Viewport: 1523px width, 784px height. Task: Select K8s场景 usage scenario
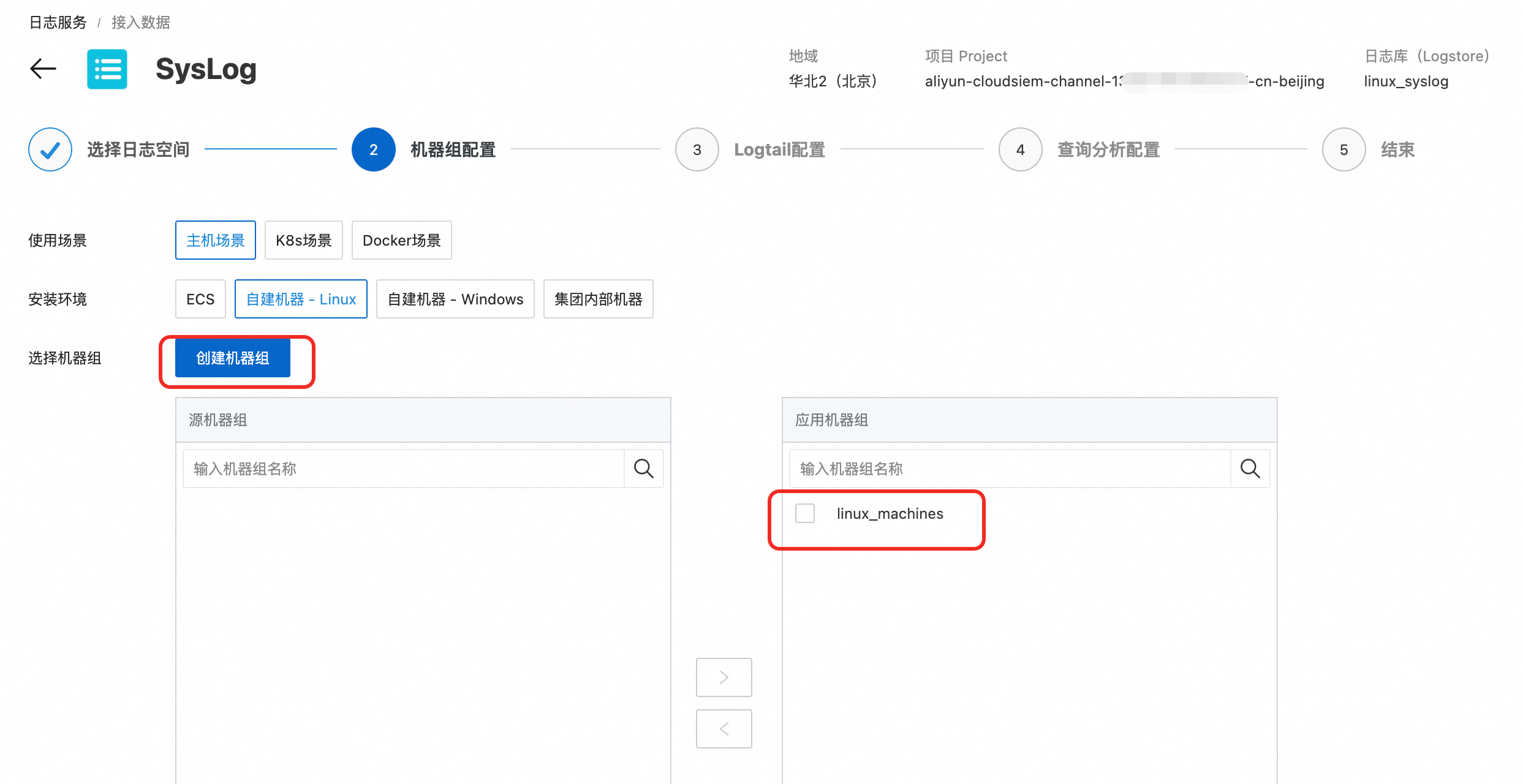304,240
